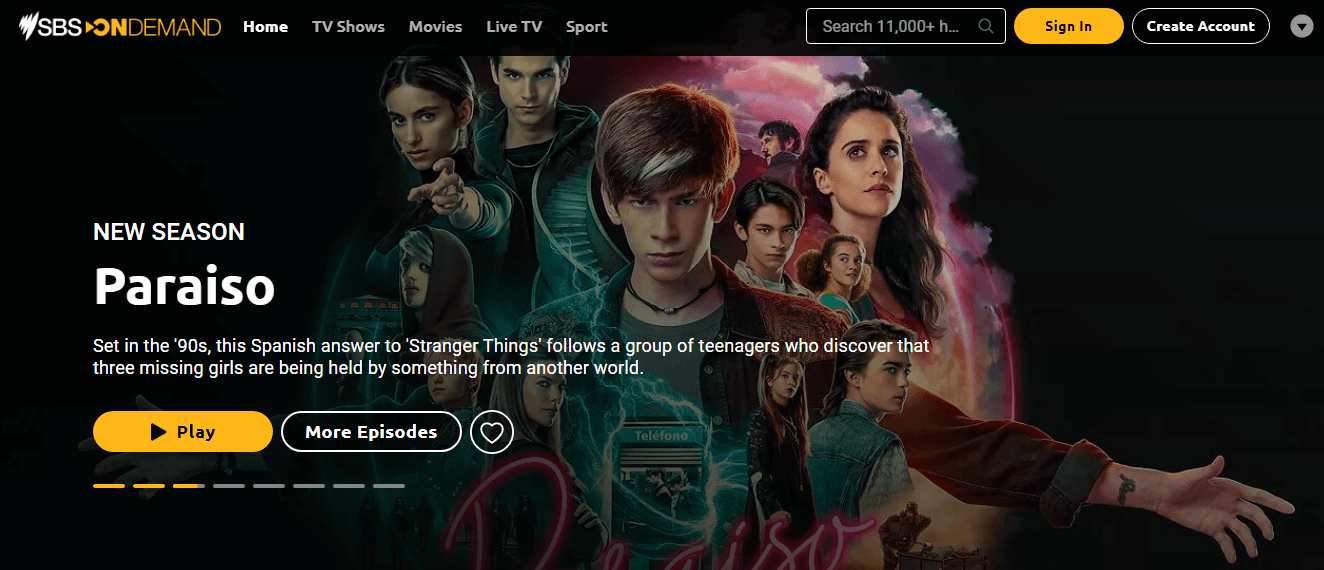Focus the Search 11,000+ hours field
Screen dimensions: 1324x570
tap(905, 26)
